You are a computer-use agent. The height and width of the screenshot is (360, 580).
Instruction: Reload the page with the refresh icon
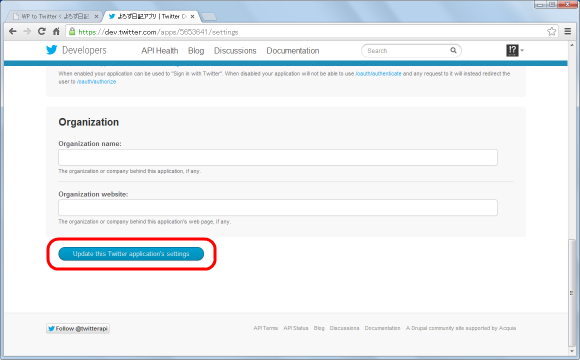(x=42, y=31)
